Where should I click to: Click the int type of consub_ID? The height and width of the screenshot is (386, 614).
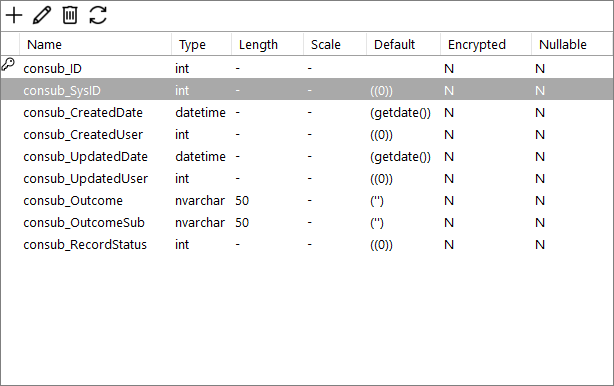click(182, 69)
